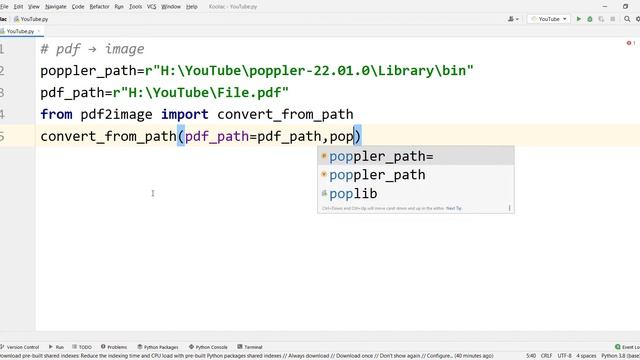Close the YouTube.py editor tab

pyautogui.click(x=39, y=31)
